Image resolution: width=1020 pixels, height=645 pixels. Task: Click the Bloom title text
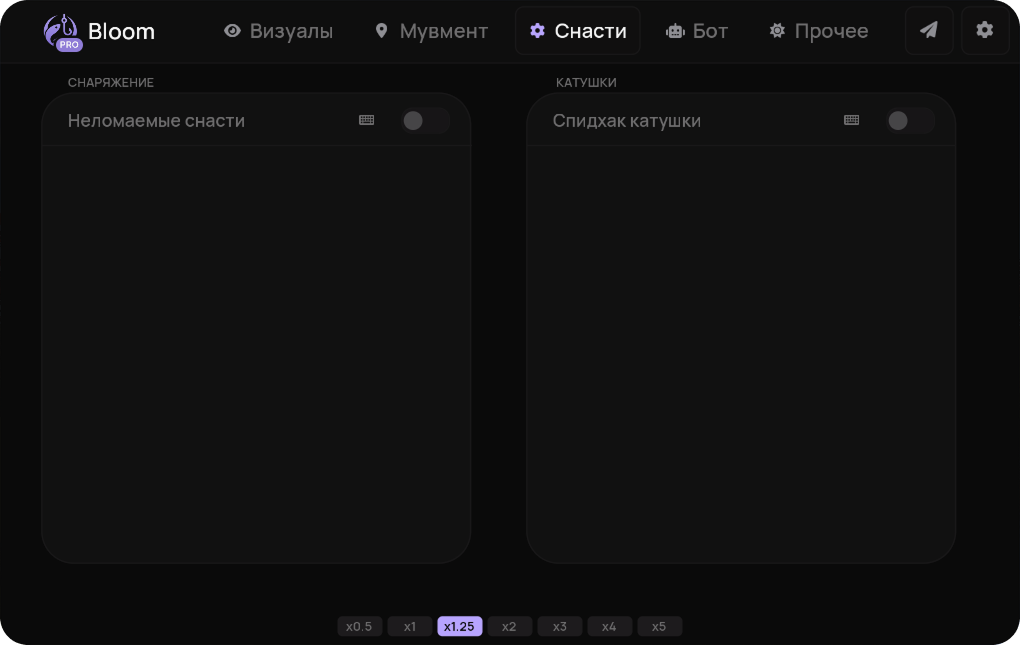121,31
